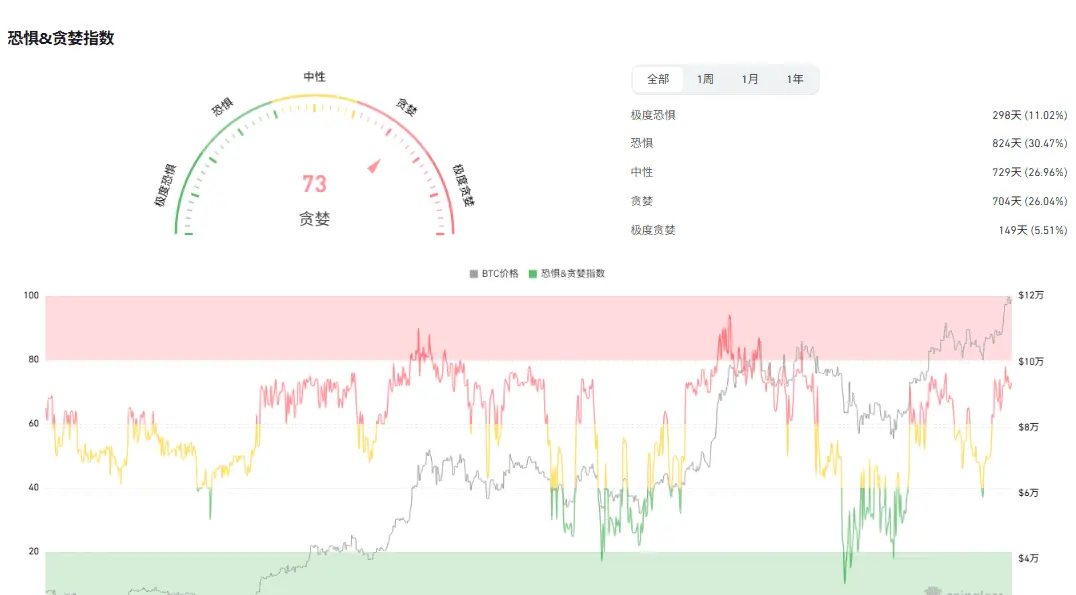1076x595 pixels.
Task: Click the 恐惧&贪婪指数 page heading
Action: (61, 38)
